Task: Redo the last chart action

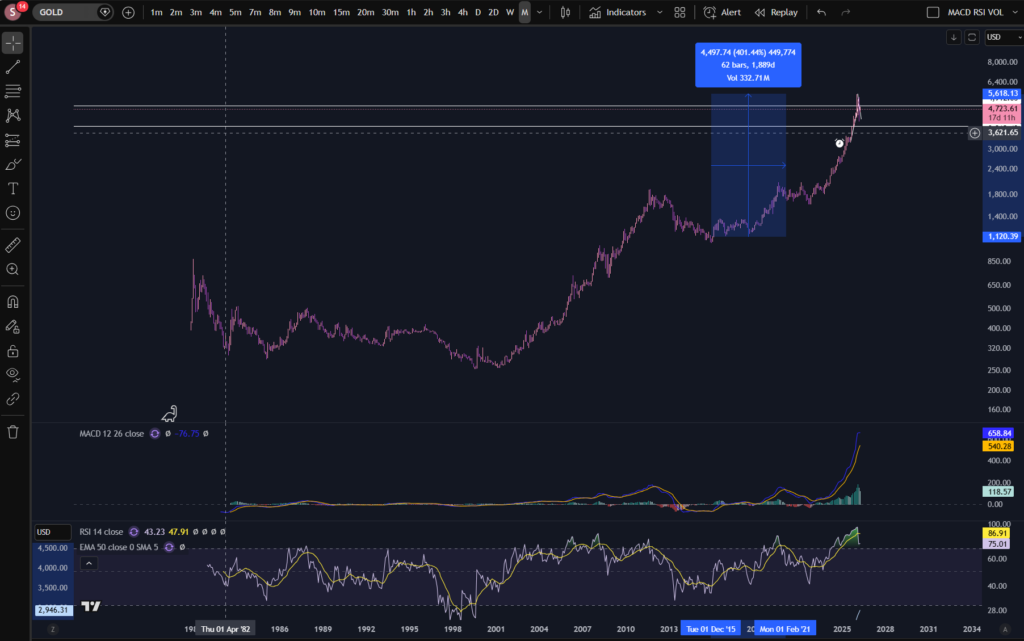Action: [x=846, y=12]
